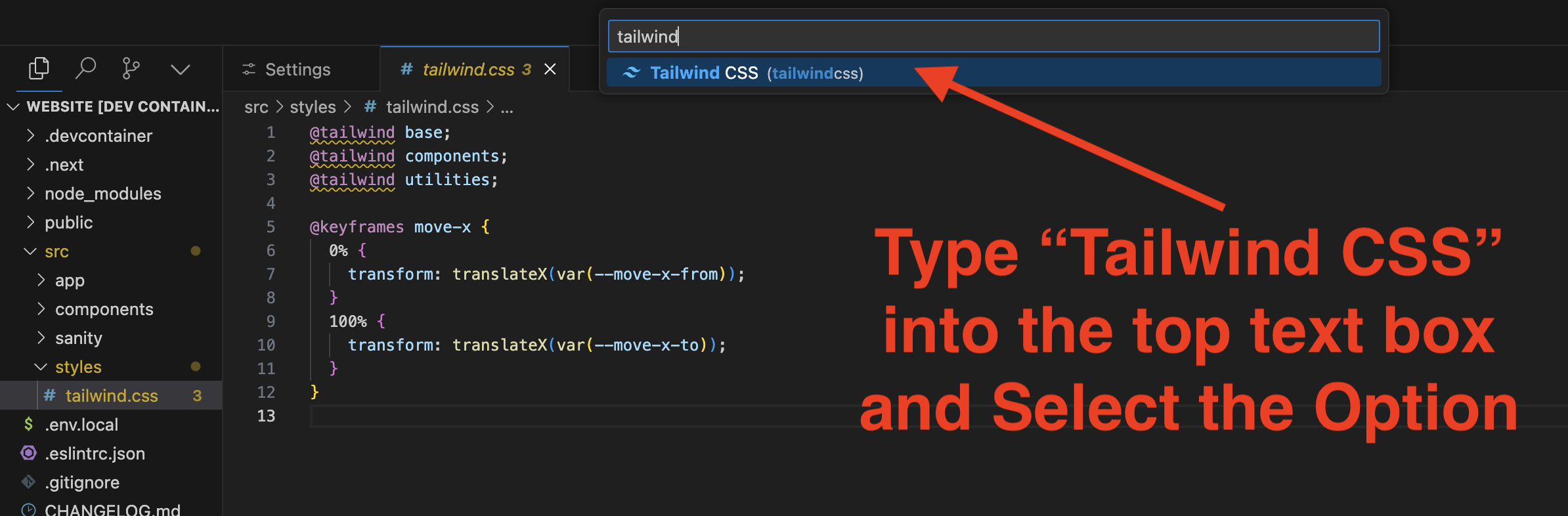
Task: Open the Explorer view icon
Action: point(39,68)
